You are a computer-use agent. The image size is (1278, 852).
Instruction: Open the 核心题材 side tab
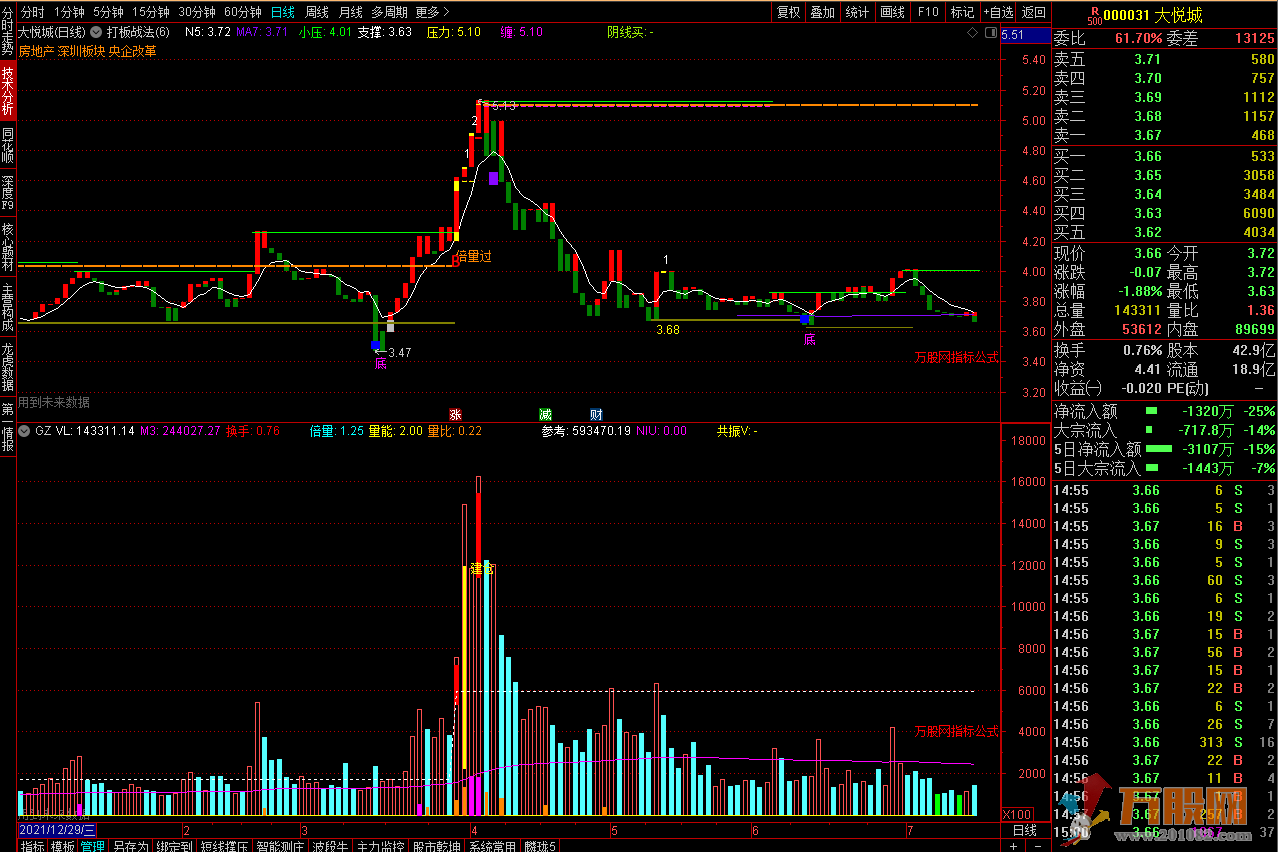(8, 248)
